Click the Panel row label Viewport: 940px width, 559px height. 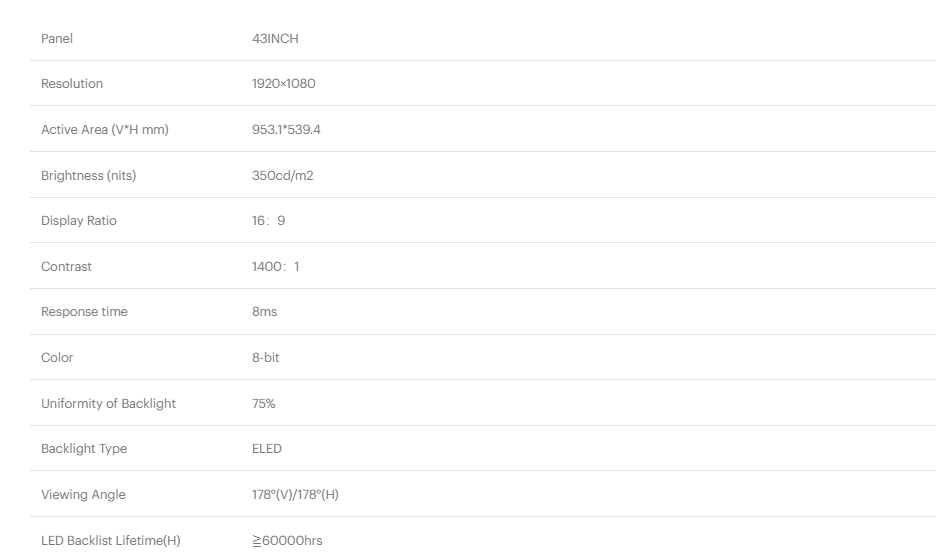(x=57, y=38)
